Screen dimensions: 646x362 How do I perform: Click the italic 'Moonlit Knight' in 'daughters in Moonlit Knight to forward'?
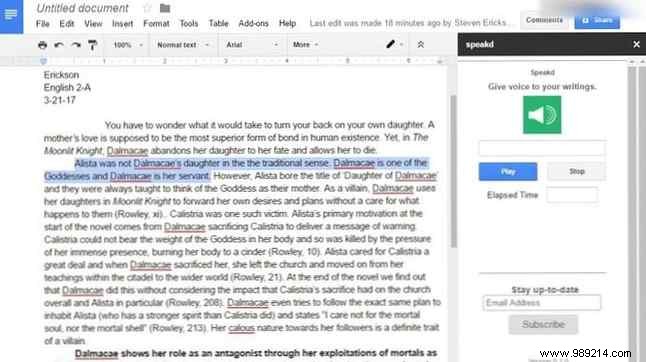tap(142, 201)
